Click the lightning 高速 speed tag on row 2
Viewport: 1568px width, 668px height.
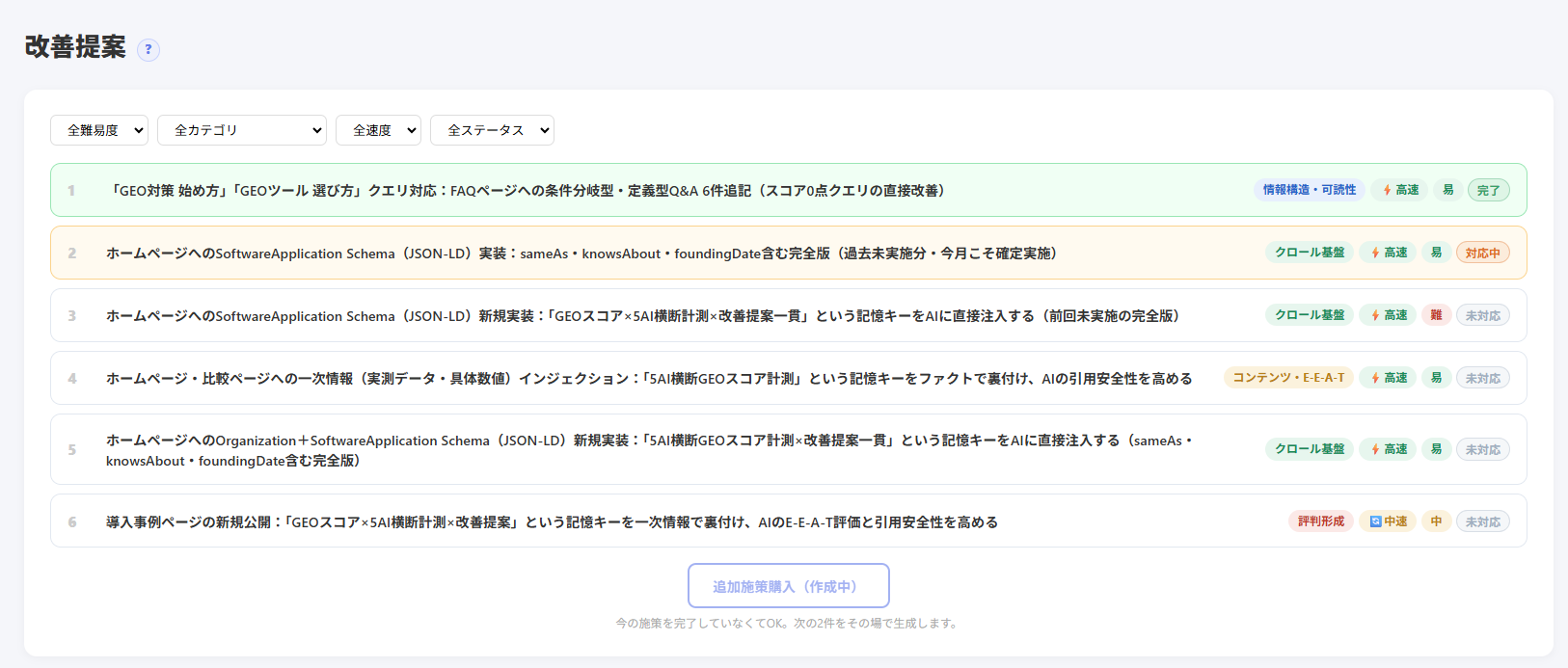tap(1389, 253)
